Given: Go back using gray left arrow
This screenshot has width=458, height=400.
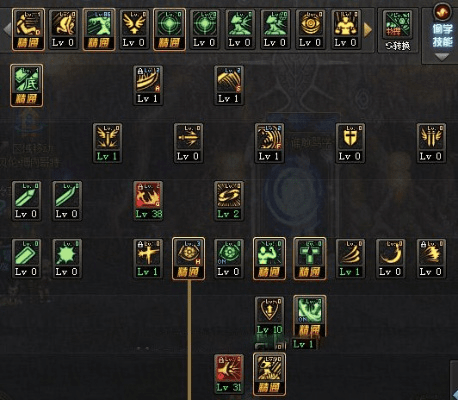Looking at the screenshot, I should click(7, 29).
